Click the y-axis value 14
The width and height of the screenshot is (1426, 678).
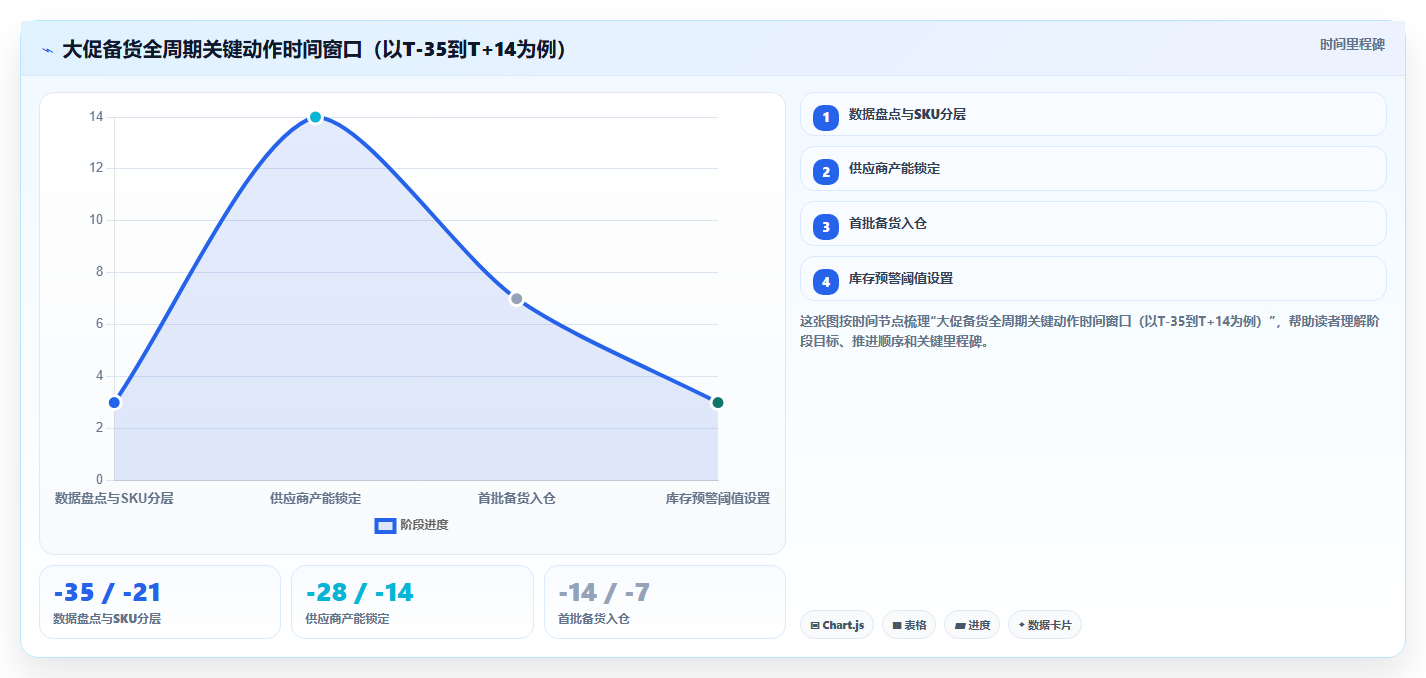(96, 117)
